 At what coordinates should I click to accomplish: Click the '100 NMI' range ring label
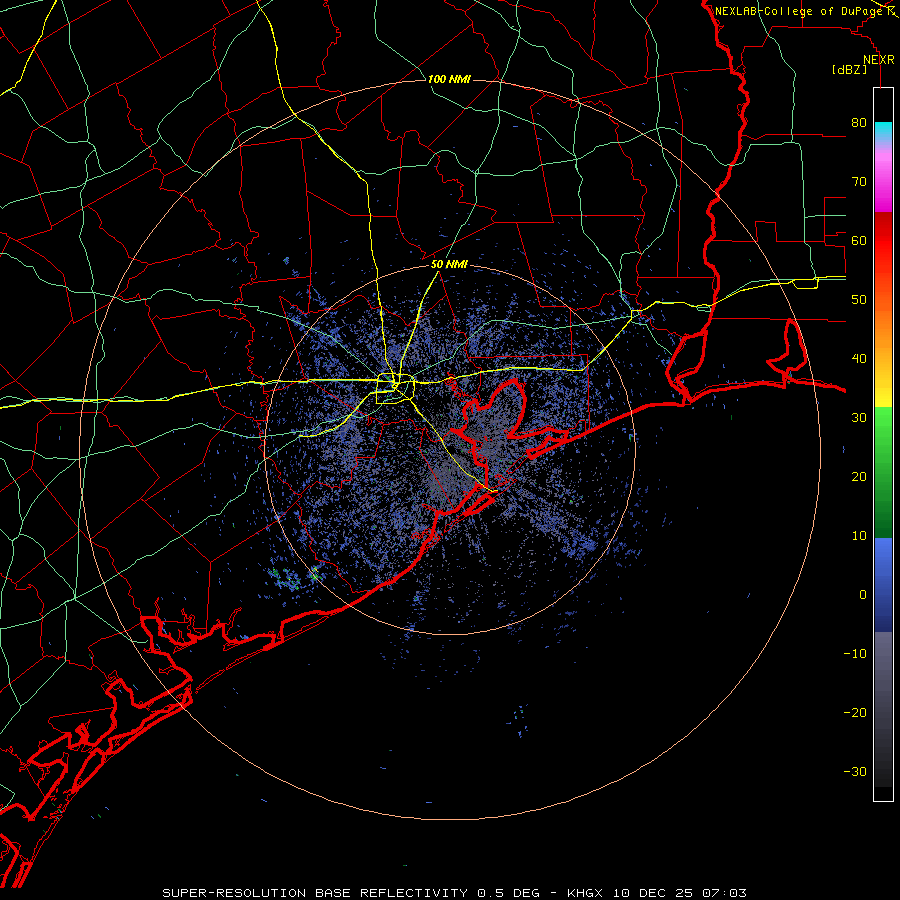(449, 79)
